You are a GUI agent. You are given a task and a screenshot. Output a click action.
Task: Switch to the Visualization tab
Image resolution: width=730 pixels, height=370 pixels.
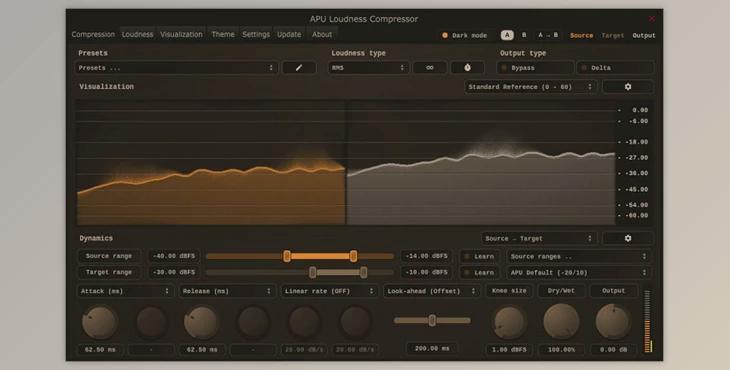click(x=181, y=34)
